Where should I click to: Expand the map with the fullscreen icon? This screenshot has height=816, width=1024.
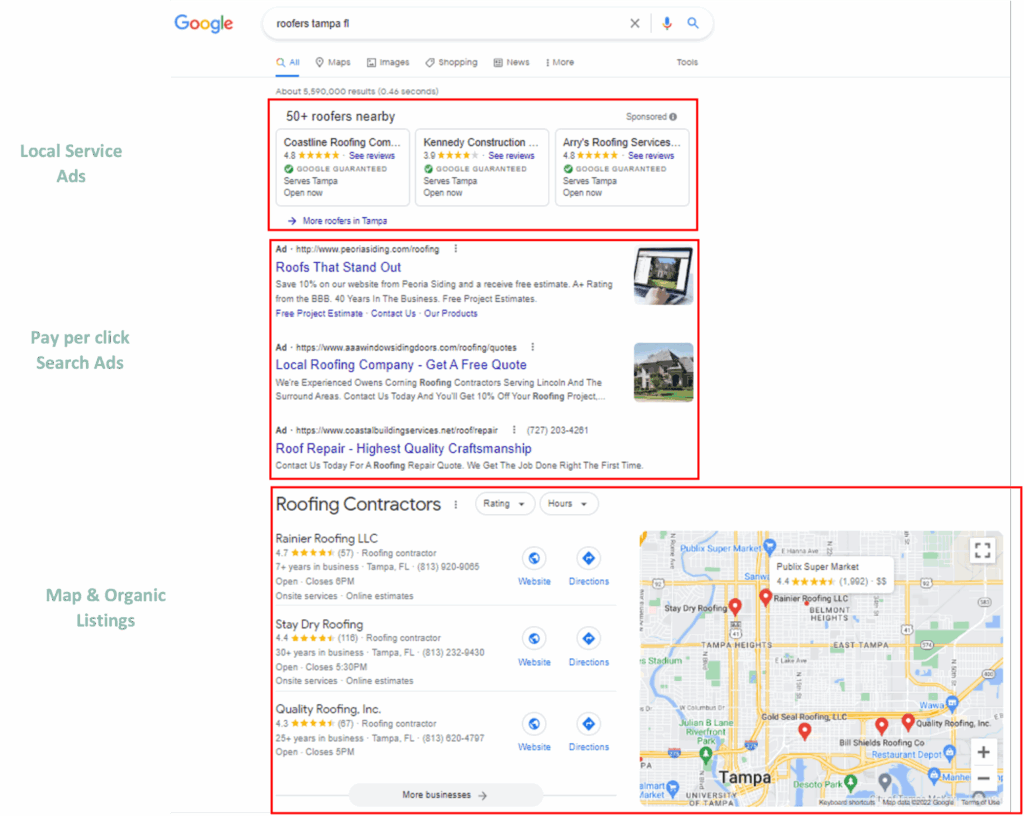point(981,549)
